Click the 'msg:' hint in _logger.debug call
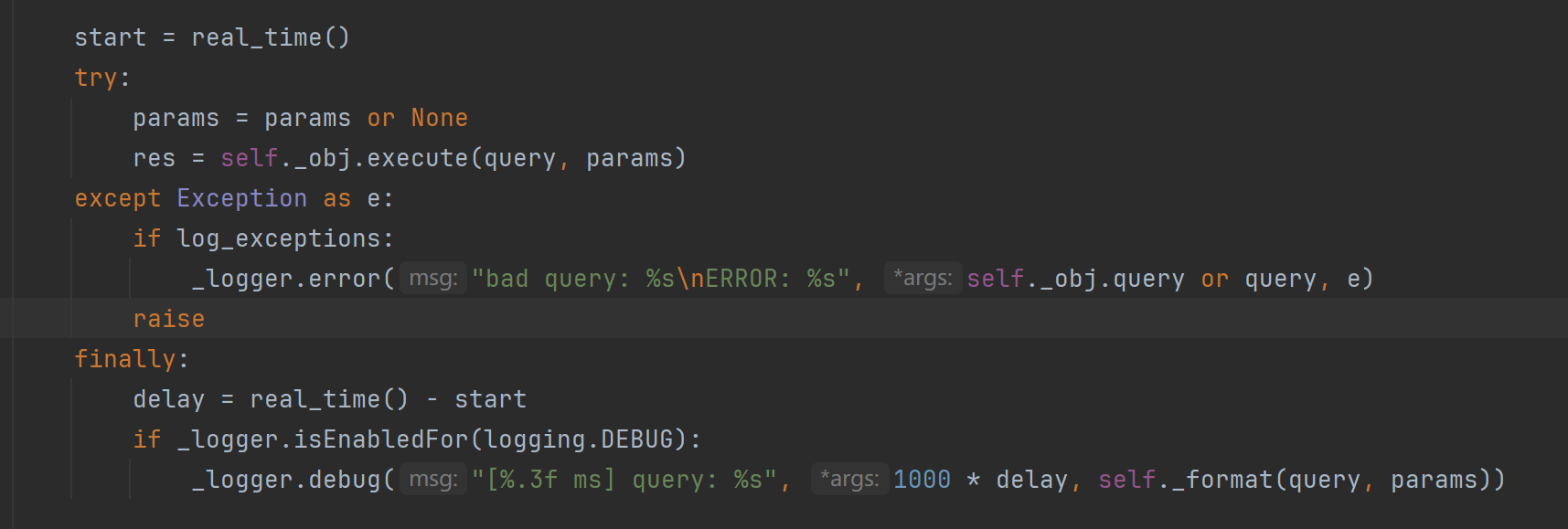This screenshot has height=529, width=1568. click(x=433, y=480)
